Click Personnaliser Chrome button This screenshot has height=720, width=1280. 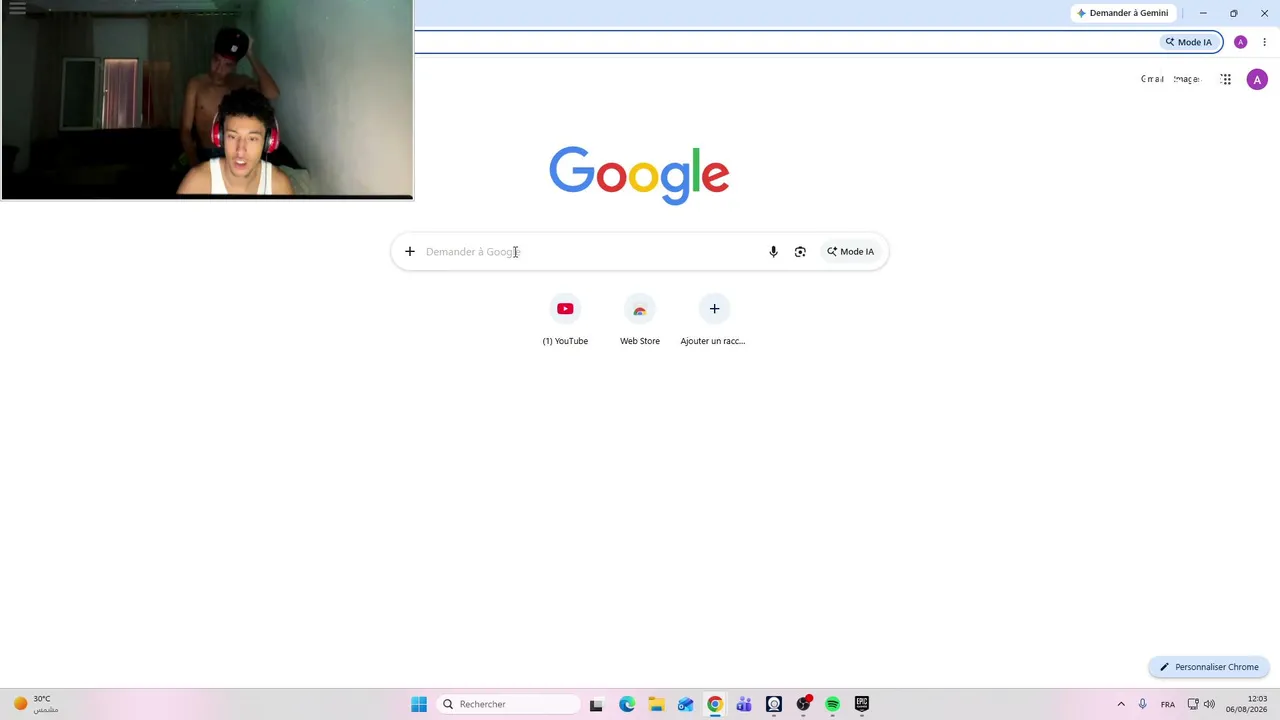tap(1209, 667)
